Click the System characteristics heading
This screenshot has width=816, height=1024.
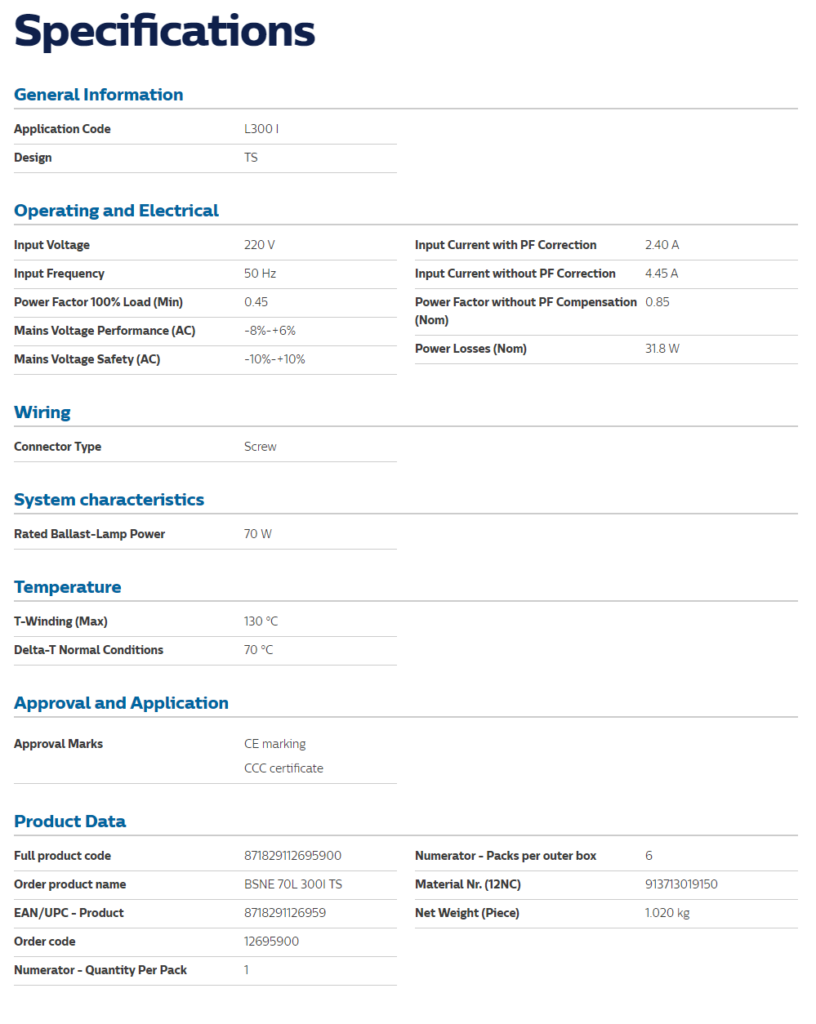pos(109,500)
